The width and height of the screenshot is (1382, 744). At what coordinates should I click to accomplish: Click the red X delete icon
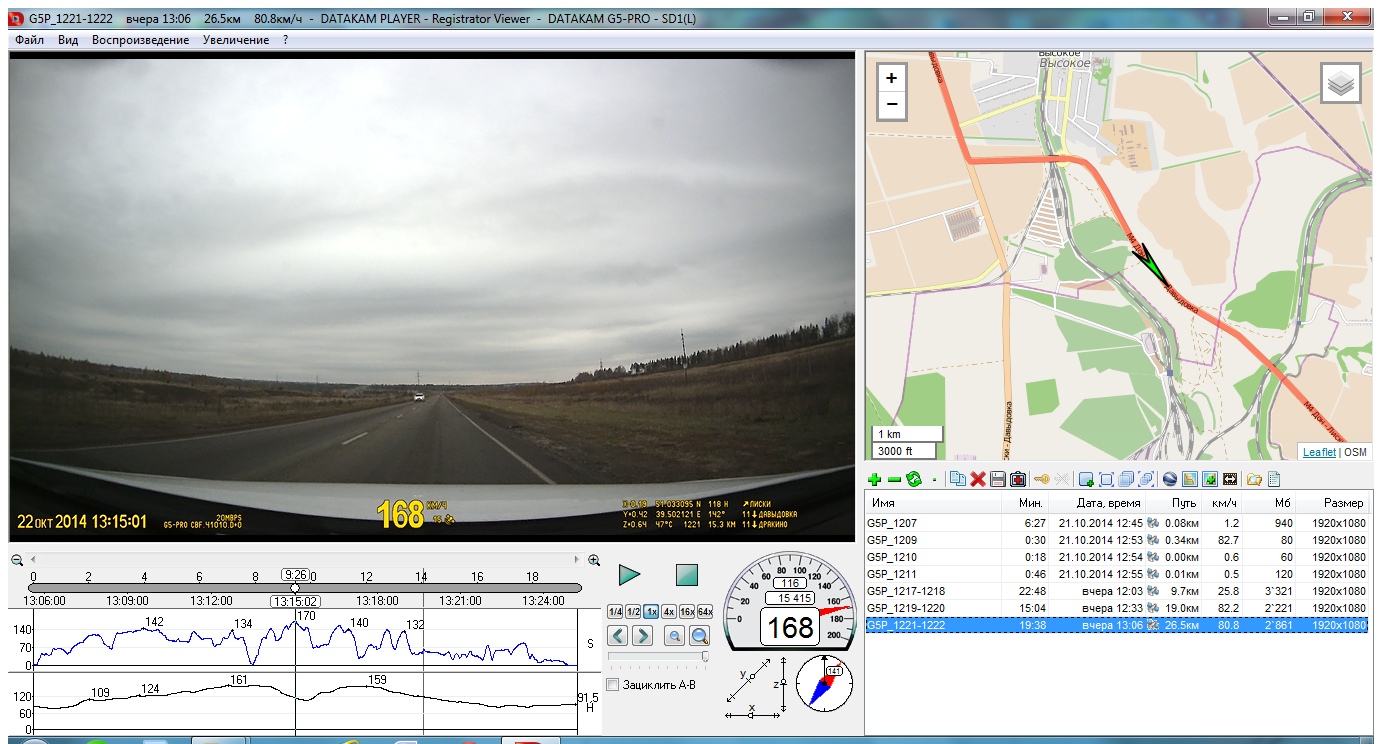click(978, 480)
